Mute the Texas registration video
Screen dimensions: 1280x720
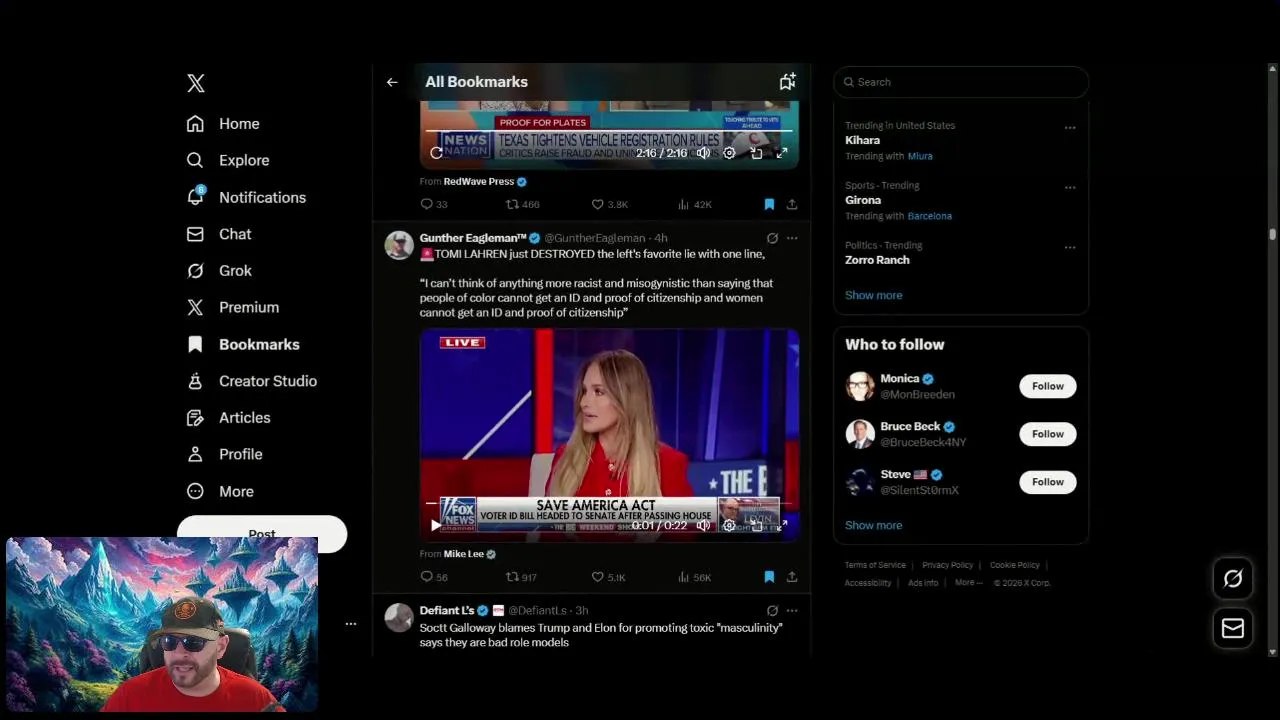point(703,153)
